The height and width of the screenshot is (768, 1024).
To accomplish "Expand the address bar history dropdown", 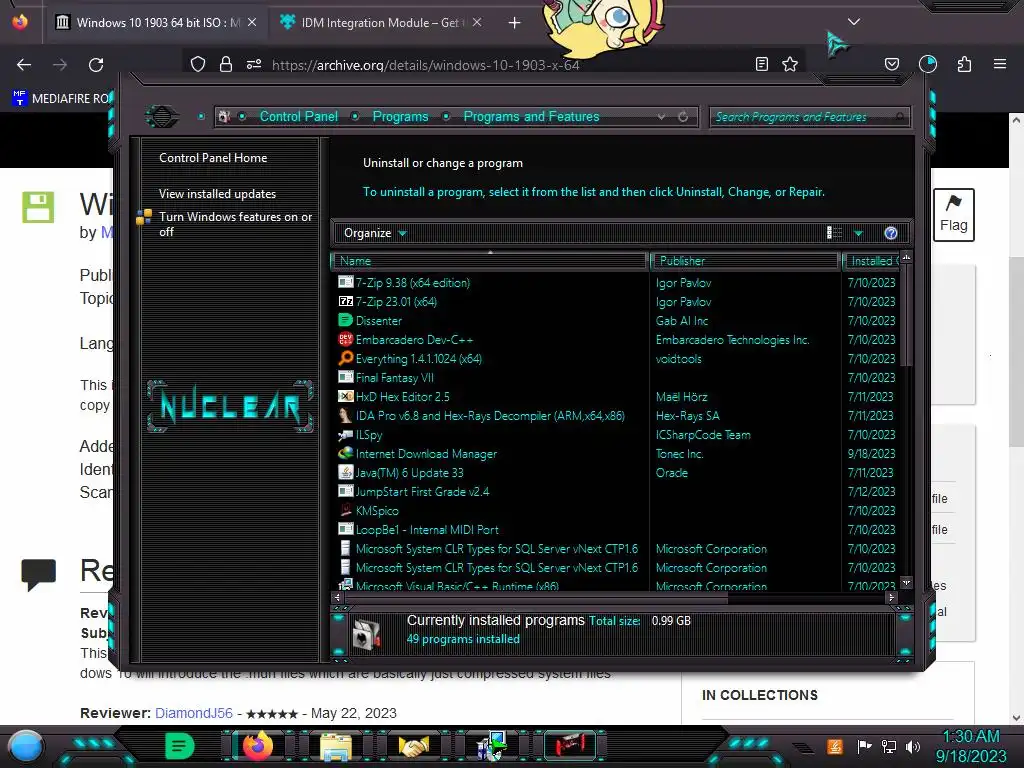I will point(662,117).
